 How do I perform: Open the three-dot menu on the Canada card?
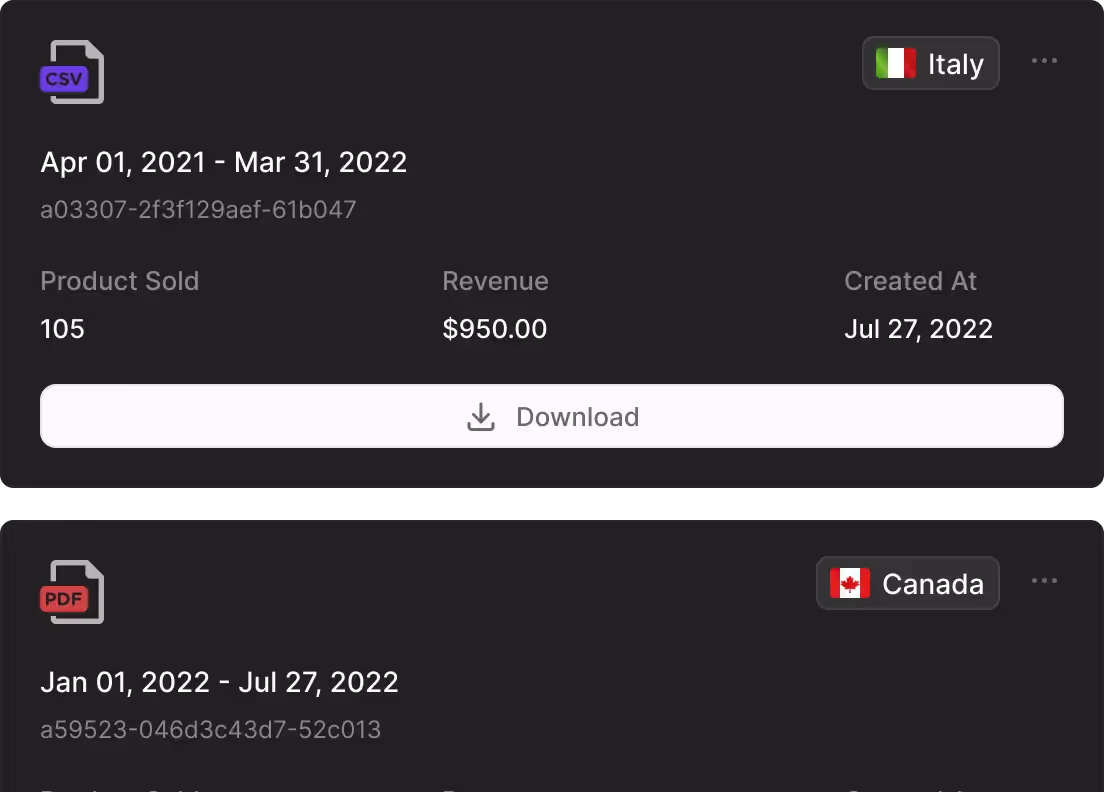1044,581
